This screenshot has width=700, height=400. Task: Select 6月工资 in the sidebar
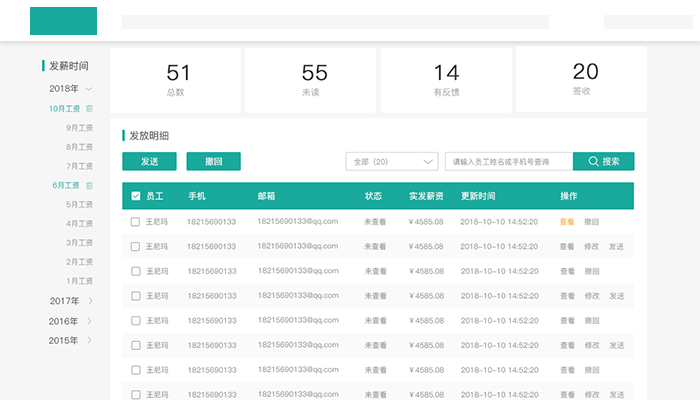pyautogui.click(x=66, y=185)
